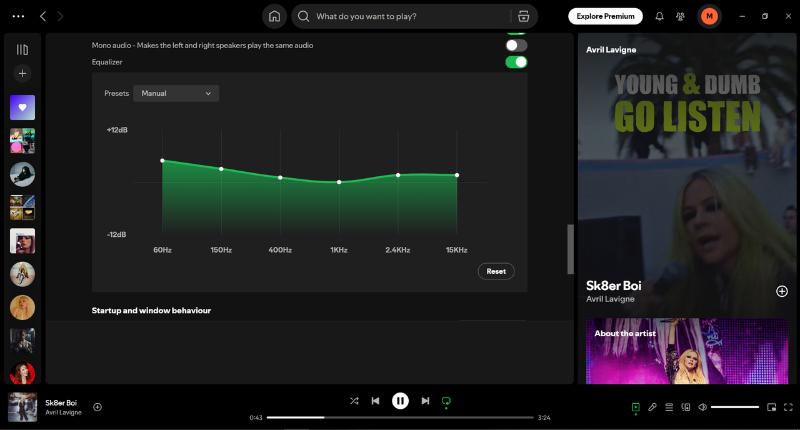This screenshot has height=430, width=800.
Task: Open Friend Activity panel
Action: (681, 16)
